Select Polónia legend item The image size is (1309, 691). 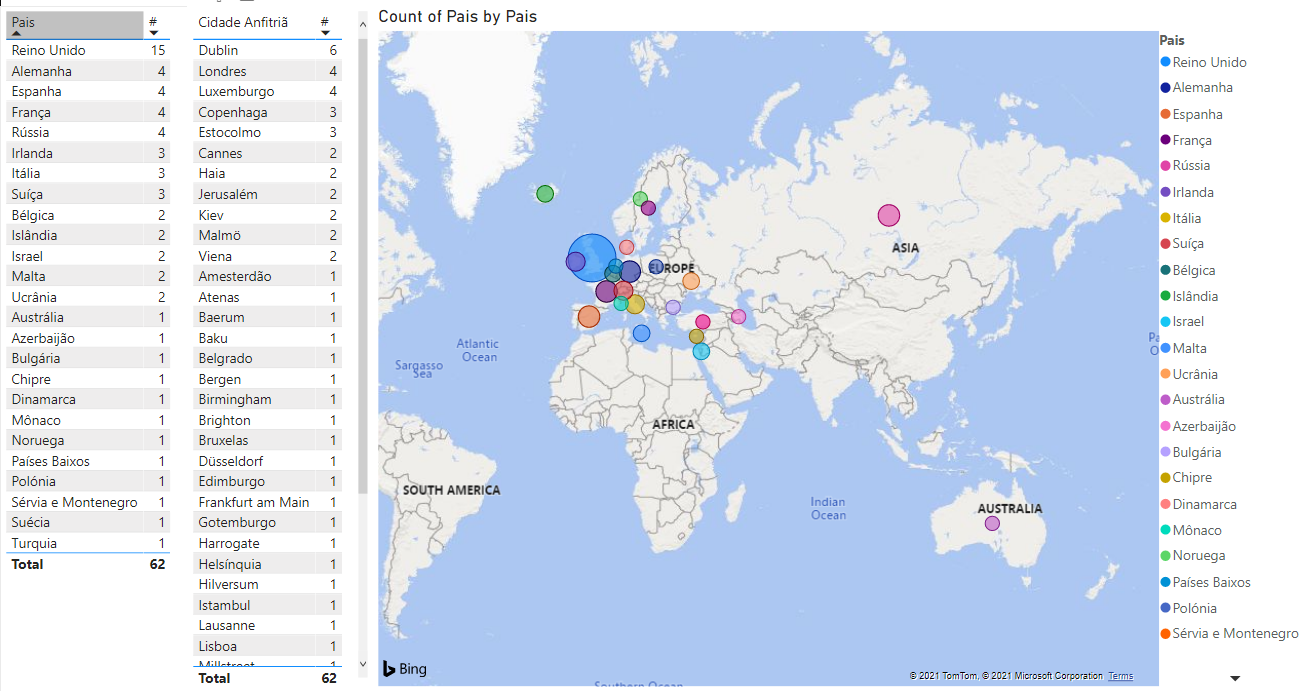[x=1189, y=608]
